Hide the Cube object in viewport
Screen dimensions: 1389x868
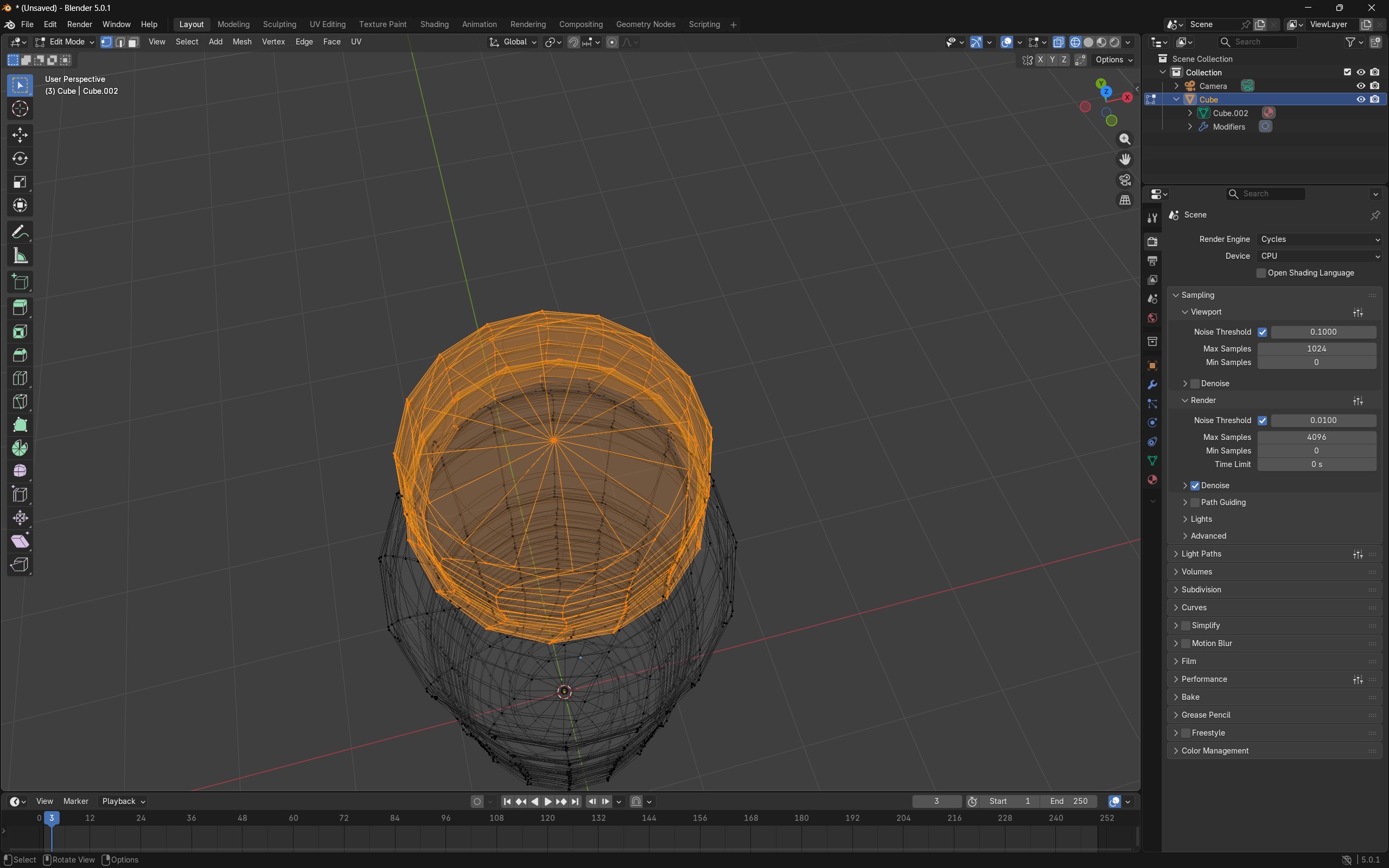(1360, 99)
